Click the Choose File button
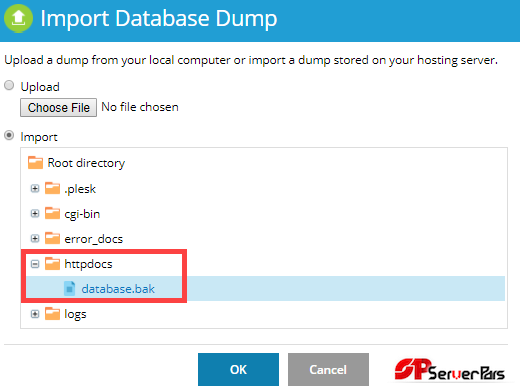520x389 pixels. pyautogui.click(x=58, y=107)
